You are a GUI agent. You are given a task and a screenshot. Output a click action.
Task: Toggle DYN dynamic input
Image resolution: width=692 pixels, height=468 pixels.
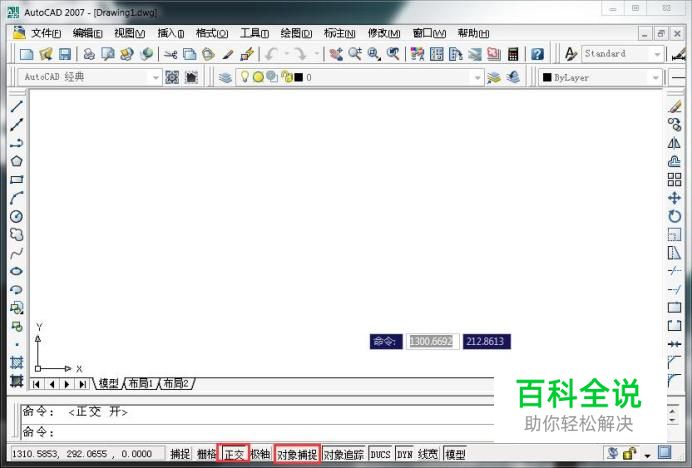(405, 454)
